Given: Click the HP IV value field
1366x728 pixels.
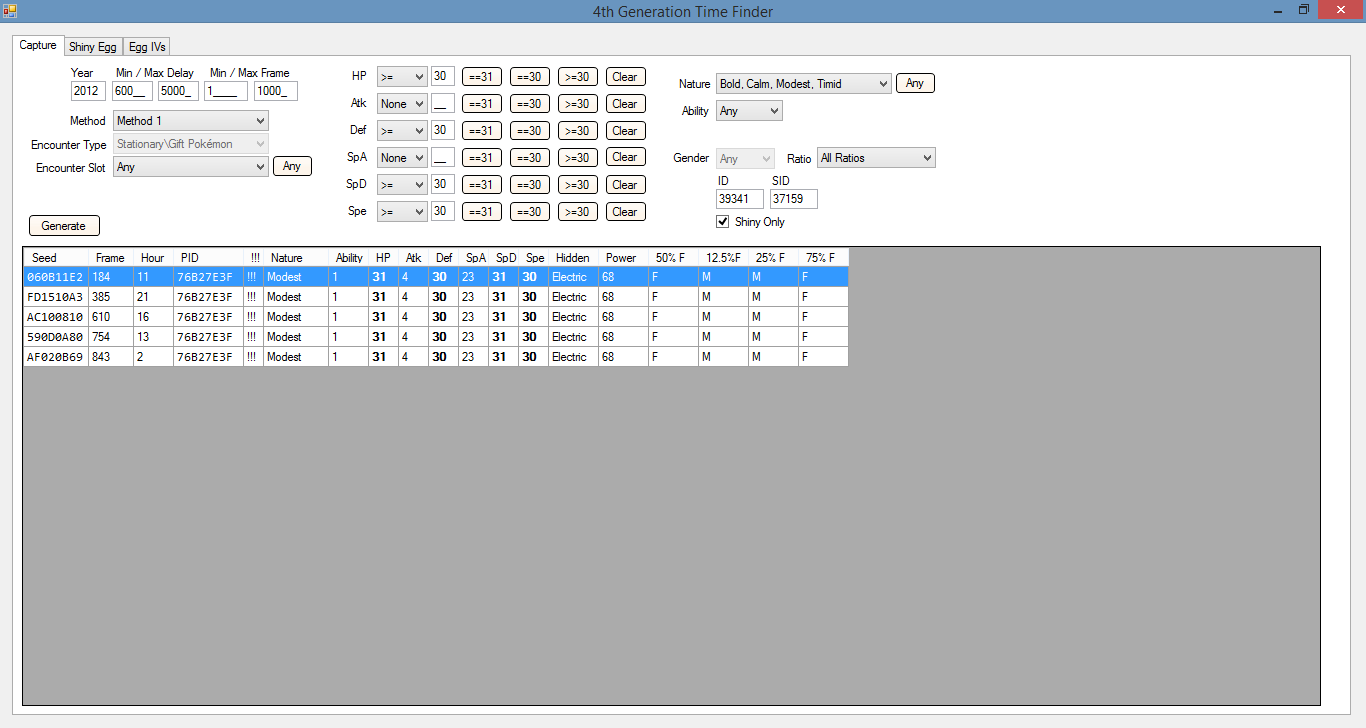Looking at the screenshot, I should coord(443,76).
